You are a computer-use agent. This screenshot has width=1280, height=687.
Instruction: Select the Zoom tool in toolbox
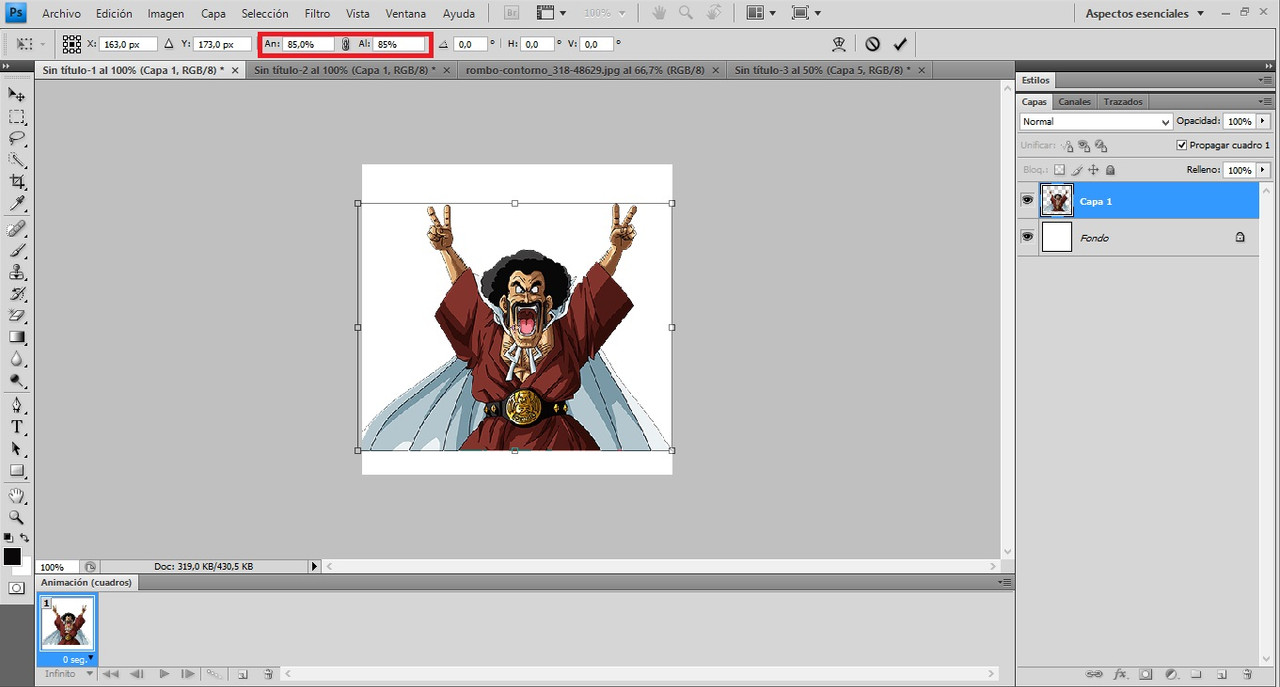coord(17,518)
